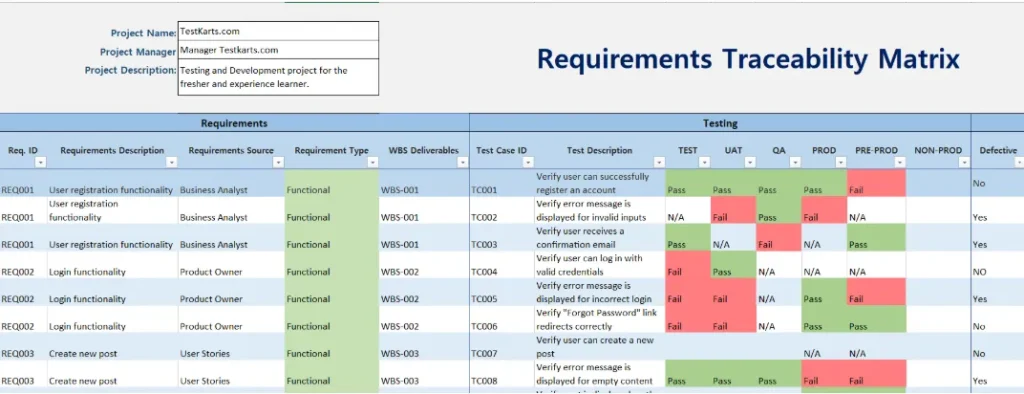Select the green PRE-PROD Pass cell for TC006

(x=876, y=320)
